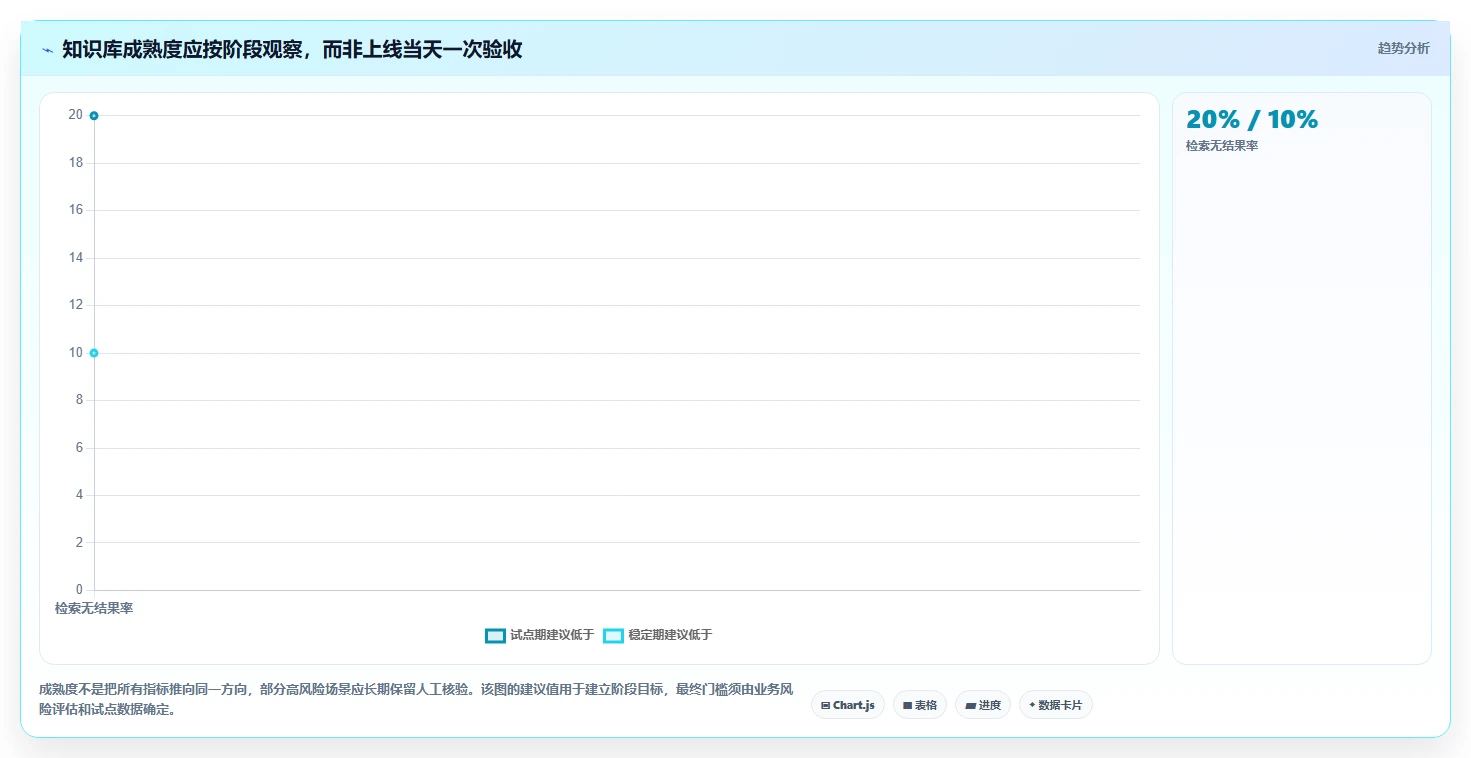
Task: Select the 进度 tag
Action: coord(983,705)
